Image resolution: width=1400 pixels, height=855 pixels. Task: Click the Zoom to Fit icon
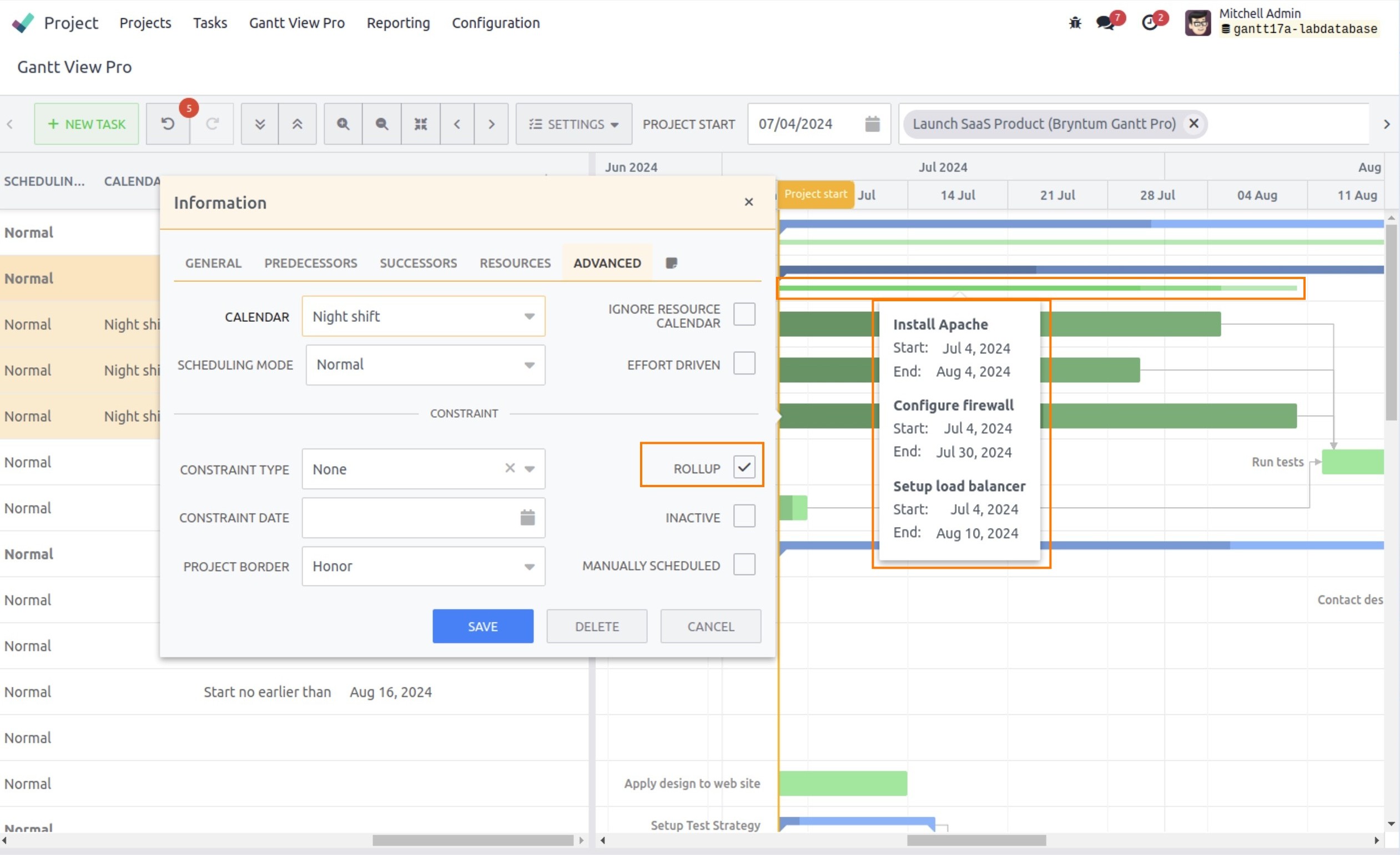point(420,124)
